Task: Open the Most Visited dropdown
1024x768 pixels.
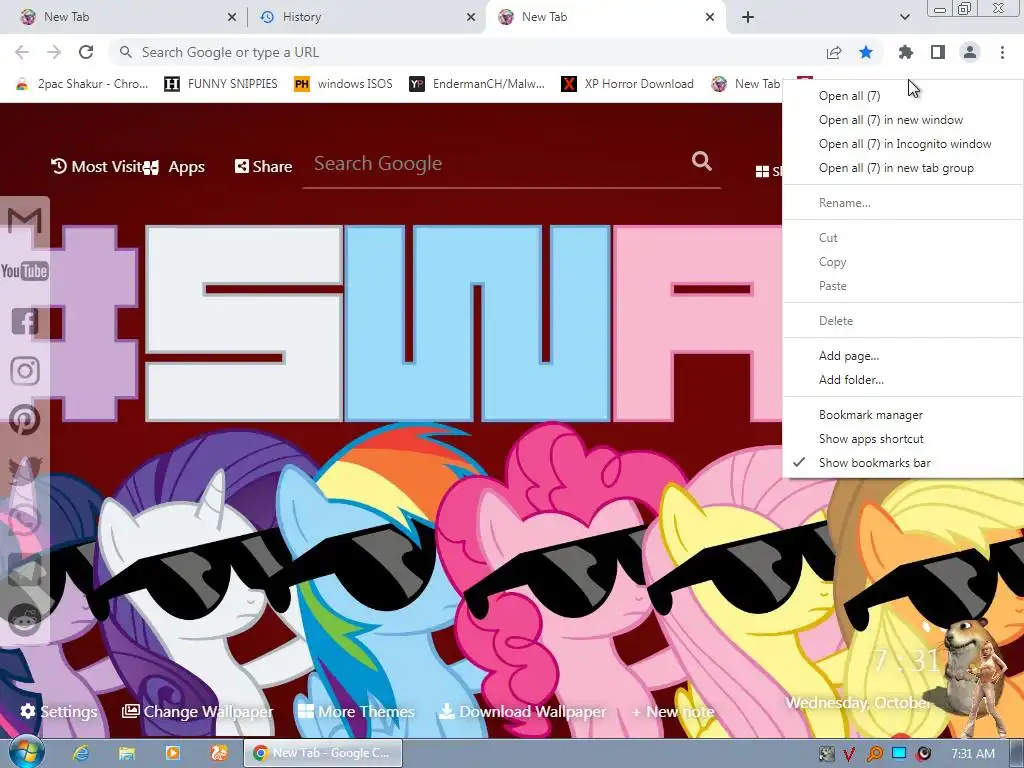Action: pos(96,167)
